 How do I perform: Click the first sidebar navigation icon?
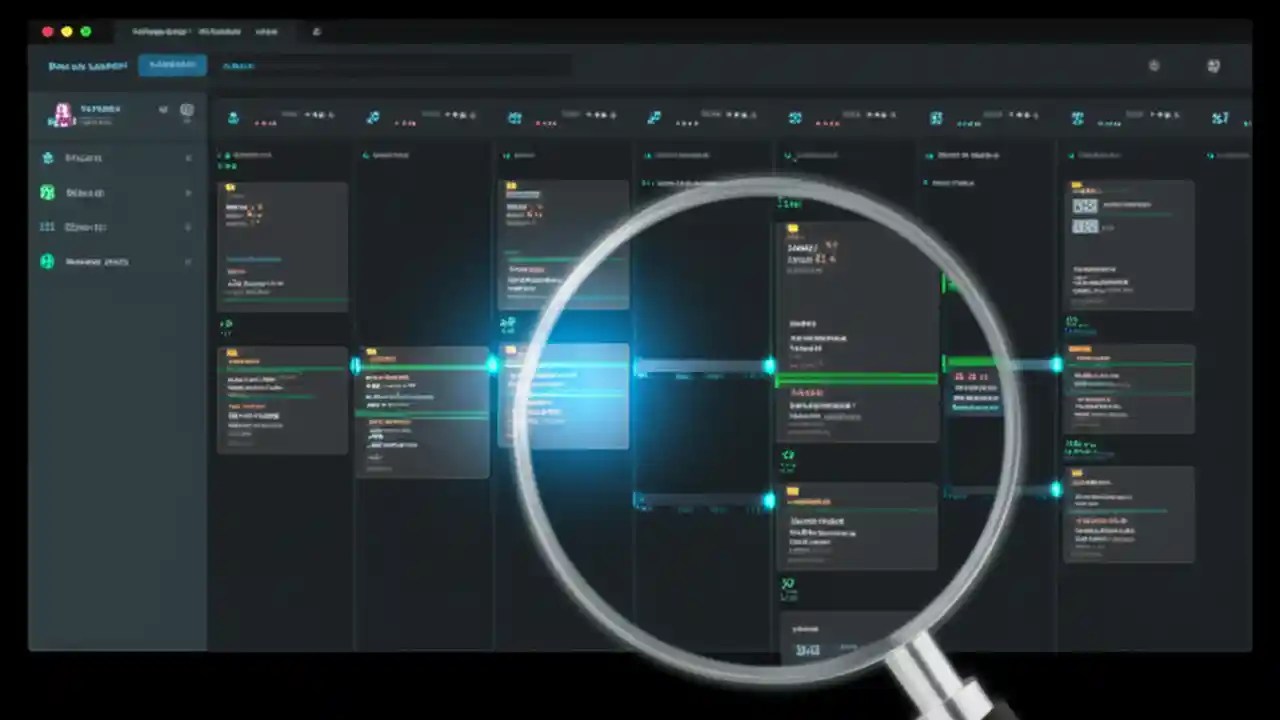tap(48, 157)
